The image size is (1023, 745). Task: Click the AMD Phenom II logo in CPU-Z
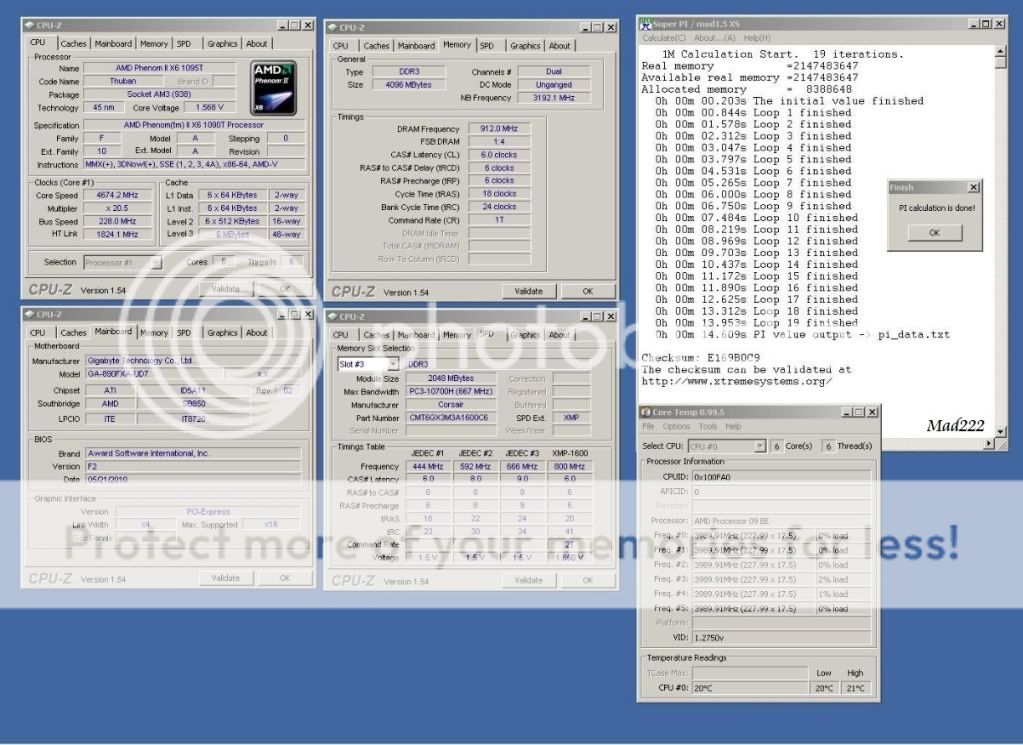pos(273,84)
